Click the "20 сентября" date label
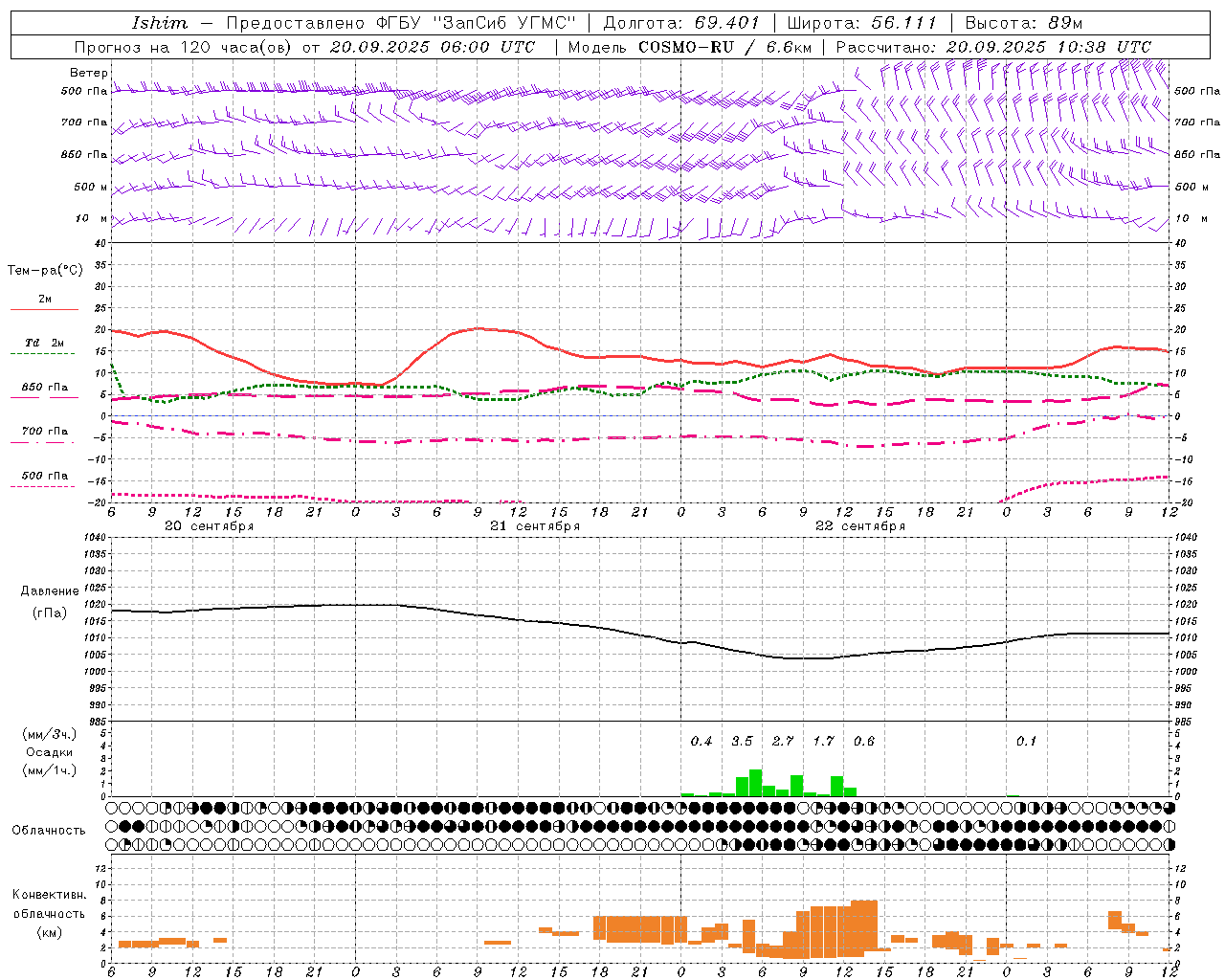Viewport: 1225px width, 980px height. 210,526
